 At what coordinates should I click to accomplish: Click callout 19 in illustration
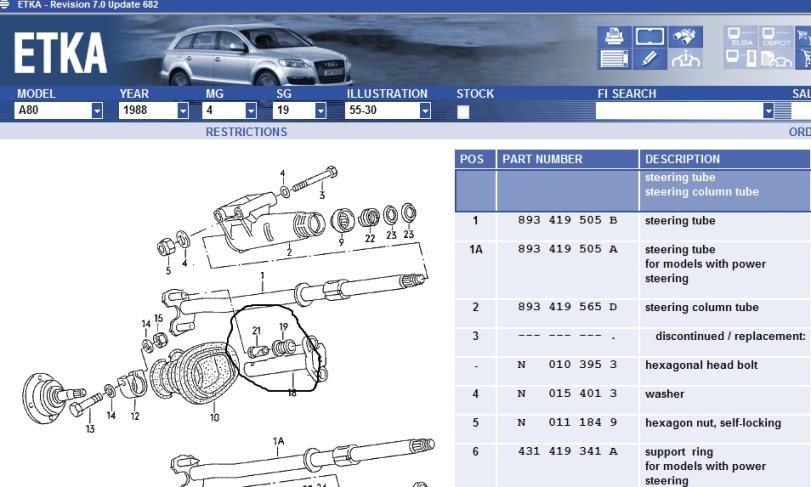283,327
